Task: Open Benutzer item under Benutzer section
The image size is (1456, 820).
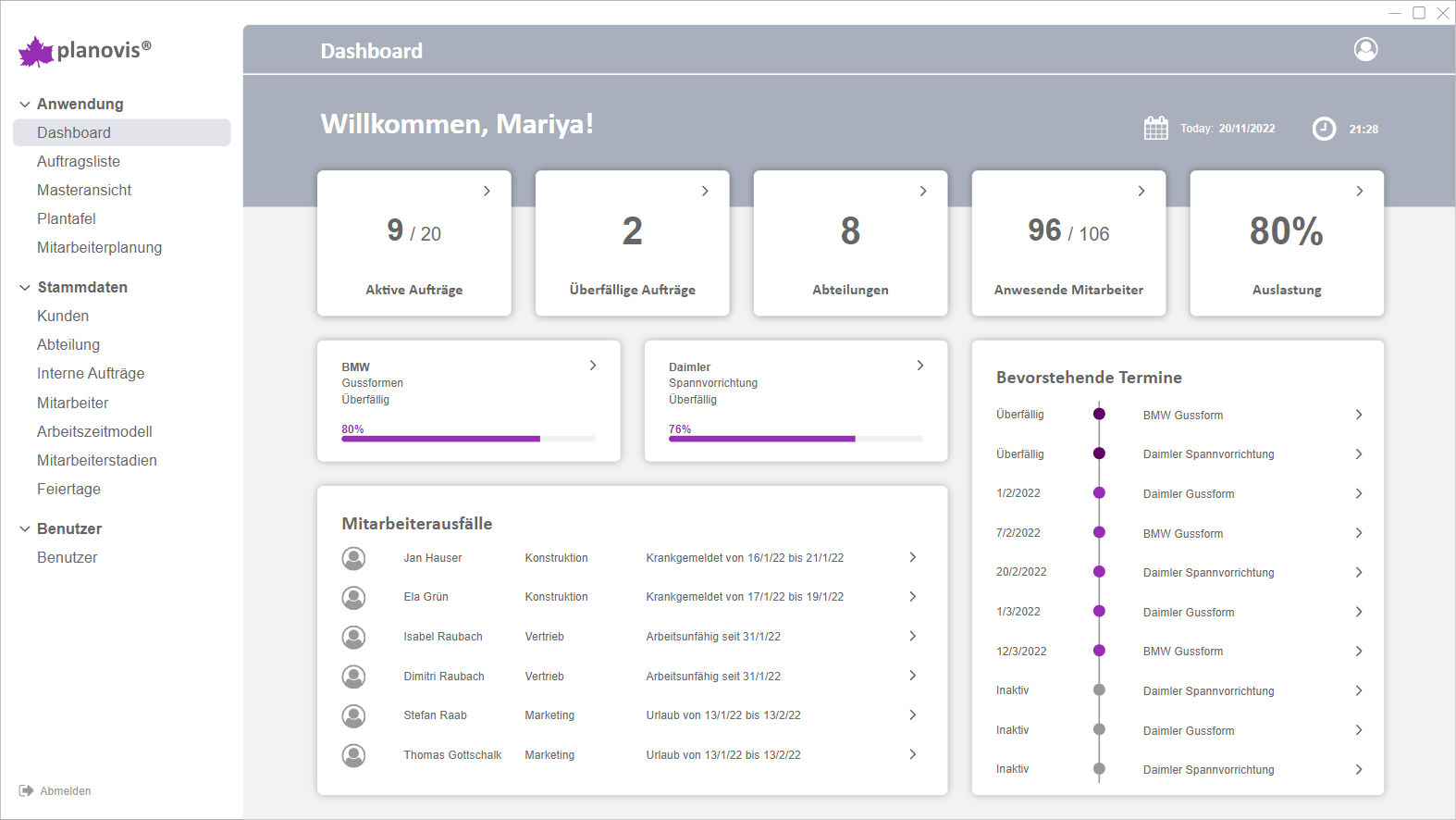Action: [x=68, y=557]
